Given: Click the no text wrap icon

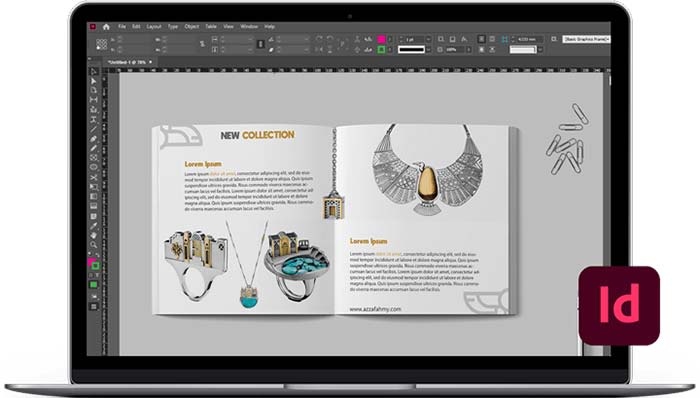Looking at the screenshot, I should pyautogui.click(x=481, y=39).
